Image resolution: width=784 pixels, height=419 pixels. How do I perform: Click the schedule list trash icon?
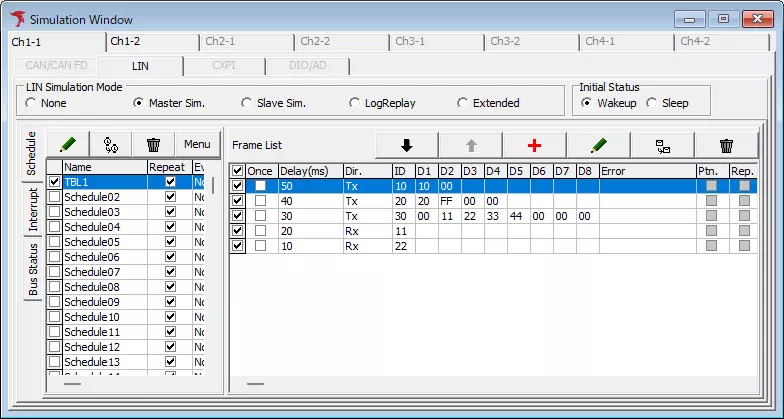154,144
